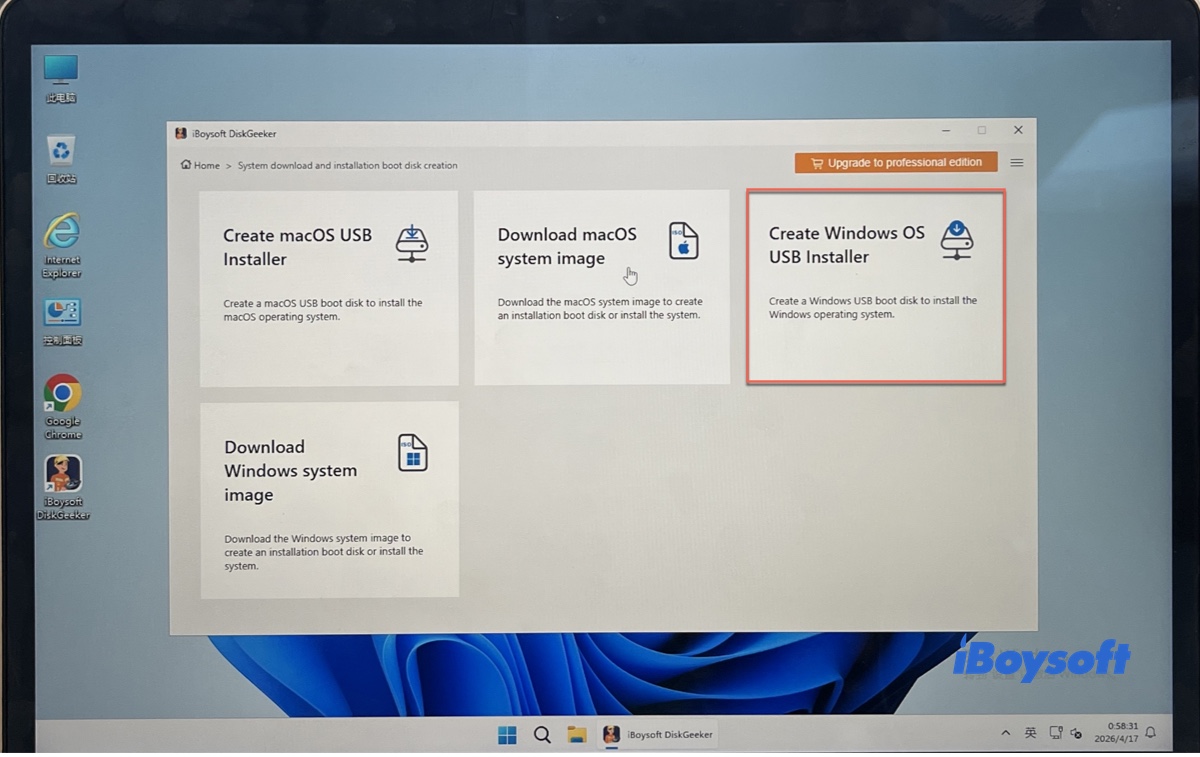This screenshot has width=1200, height=757.
Task: Open the hamburger menu in DiskGeeker
Action: pos(1017,163)
